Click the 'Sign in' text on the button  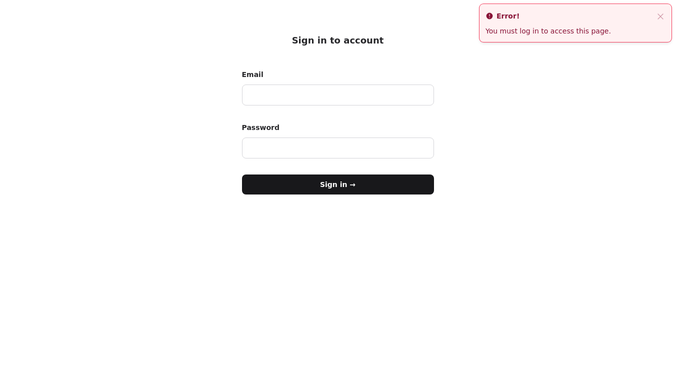click(x=334, y=185)
